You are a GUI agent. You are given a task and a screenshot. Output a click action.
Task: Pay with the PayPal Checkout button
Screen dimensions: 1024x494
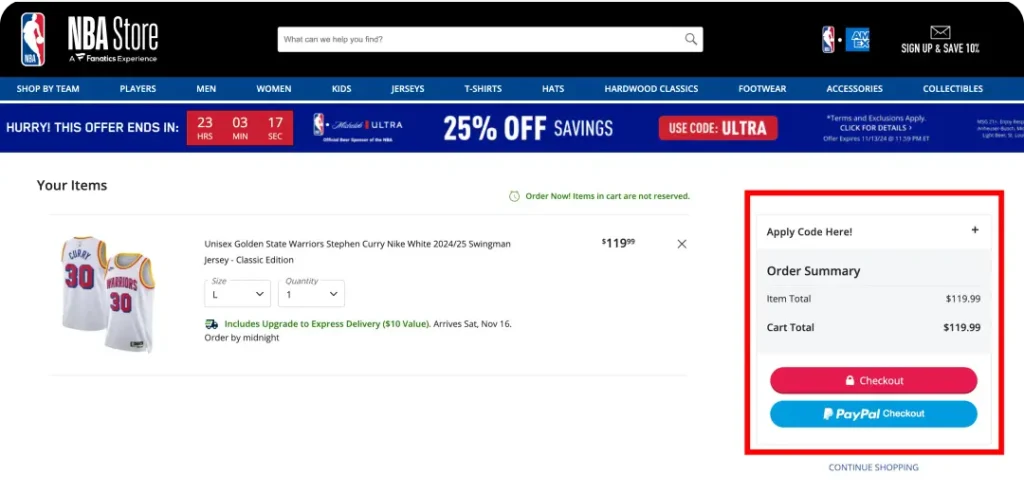click(x=873, y=414)
